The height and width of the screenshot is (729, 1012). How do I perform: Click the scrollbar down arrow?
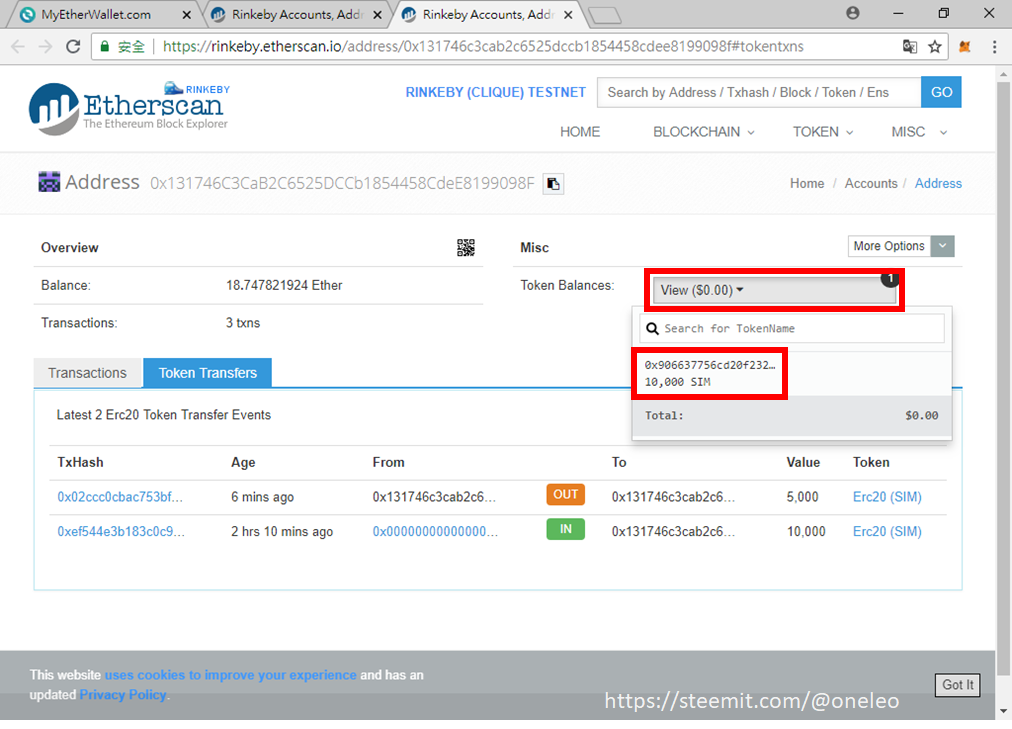[x=1003, y=712]
